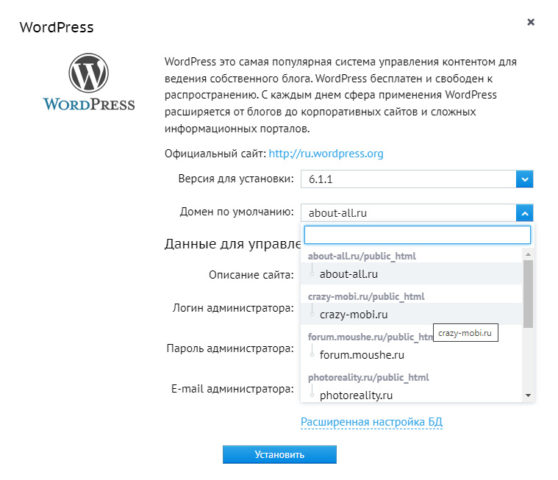Click the Описание сайта label

[x=251, y=275]
